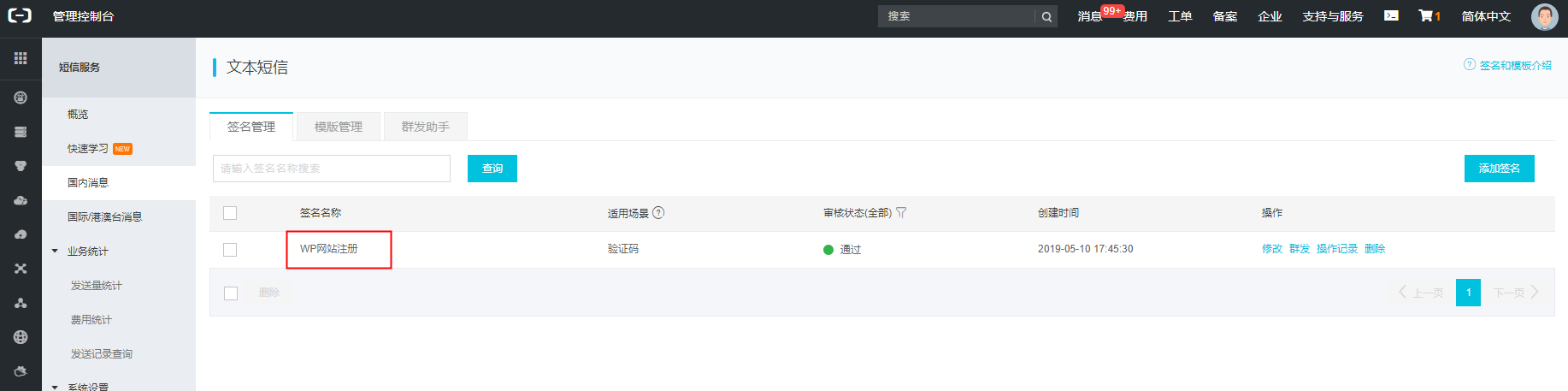The image size is (1568, 391).
Task: Click the 查询 search button
Action: point(492,169)
